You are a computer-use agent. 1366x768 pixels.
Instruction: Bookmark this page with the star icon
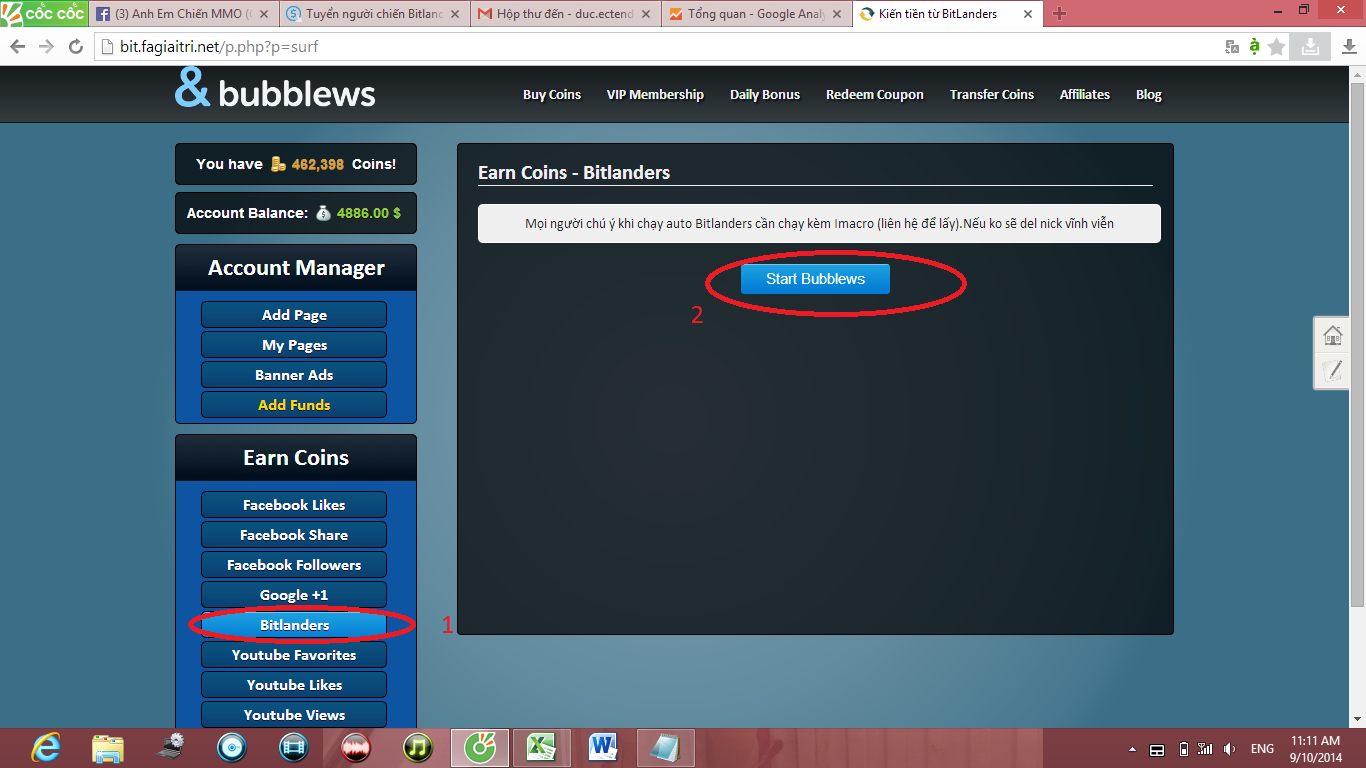[1276, 47]
